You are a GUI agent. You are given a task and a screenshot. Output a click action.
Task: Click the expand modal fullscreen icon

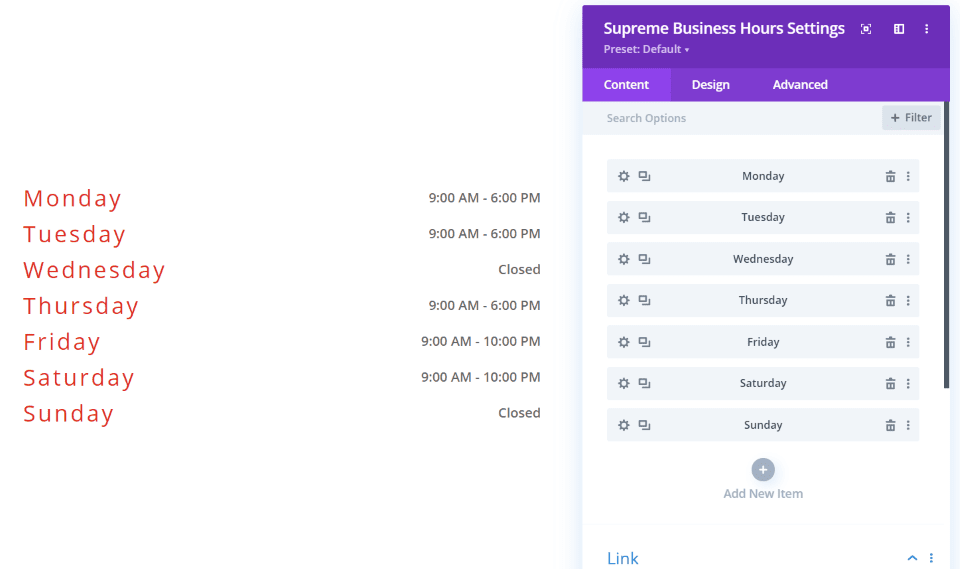[x=866, y=29]
